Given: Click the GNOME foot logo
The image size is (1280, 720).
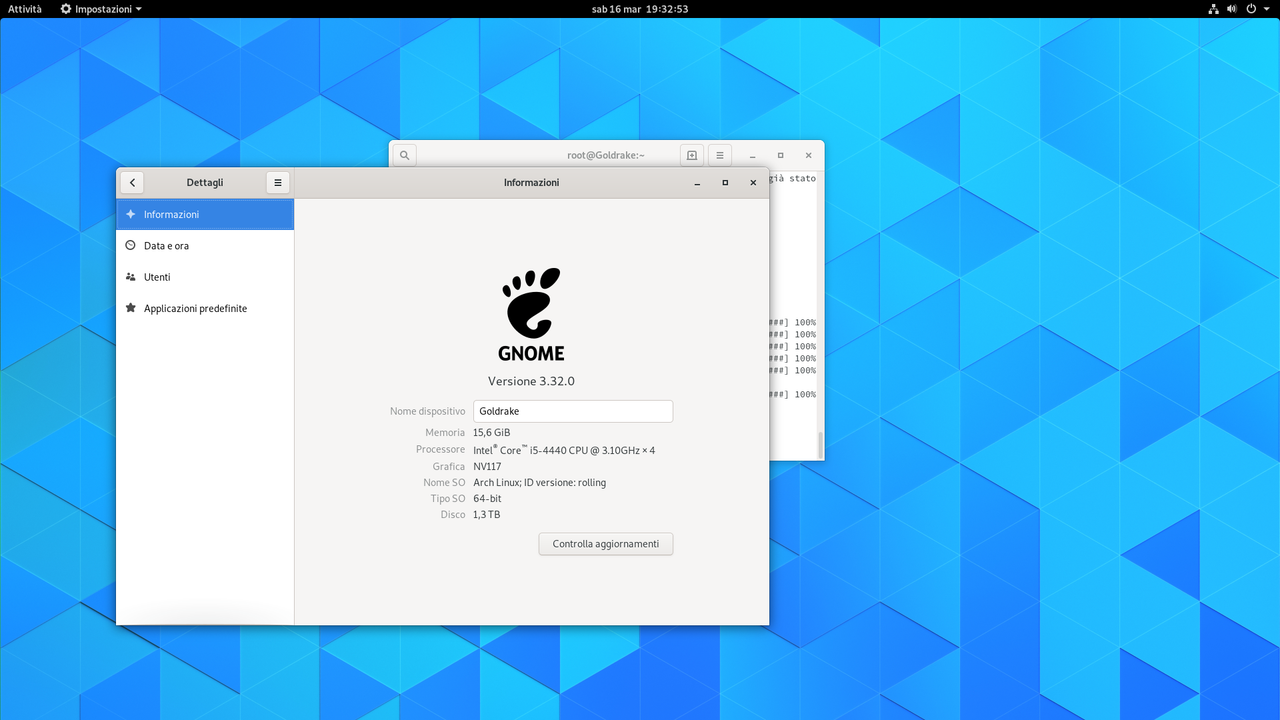Looking at the screenshot, I should coord(531,314).
